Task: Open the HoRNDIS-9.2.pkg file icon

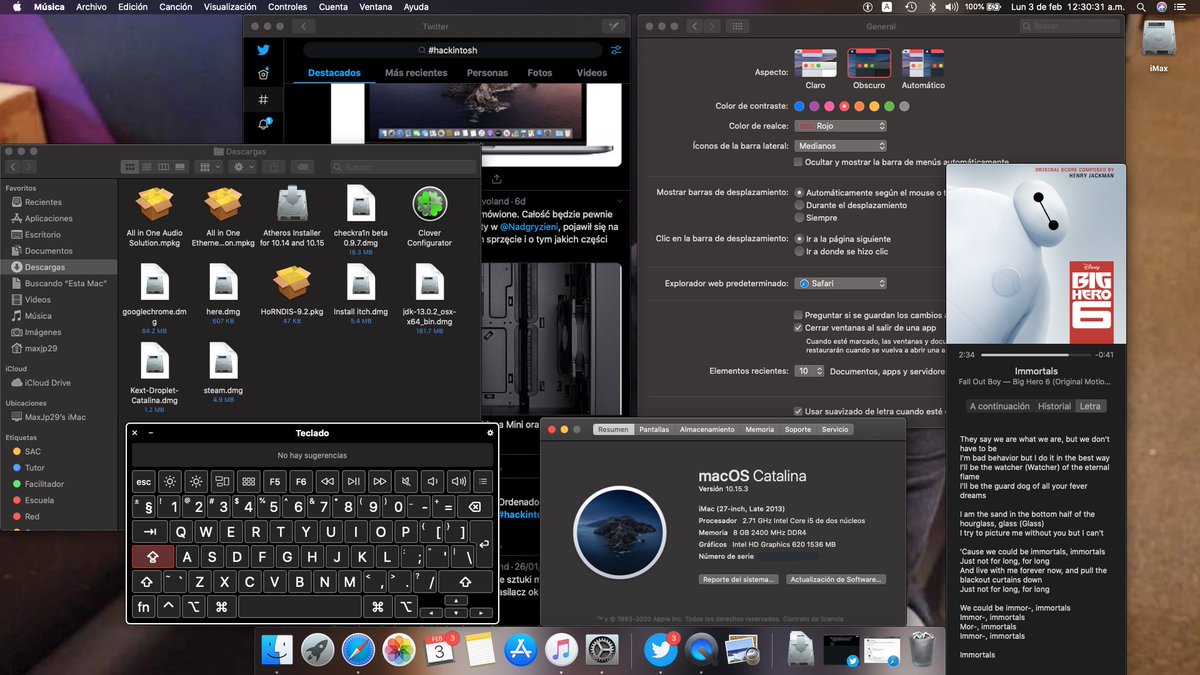Action: tap(291, 283)
